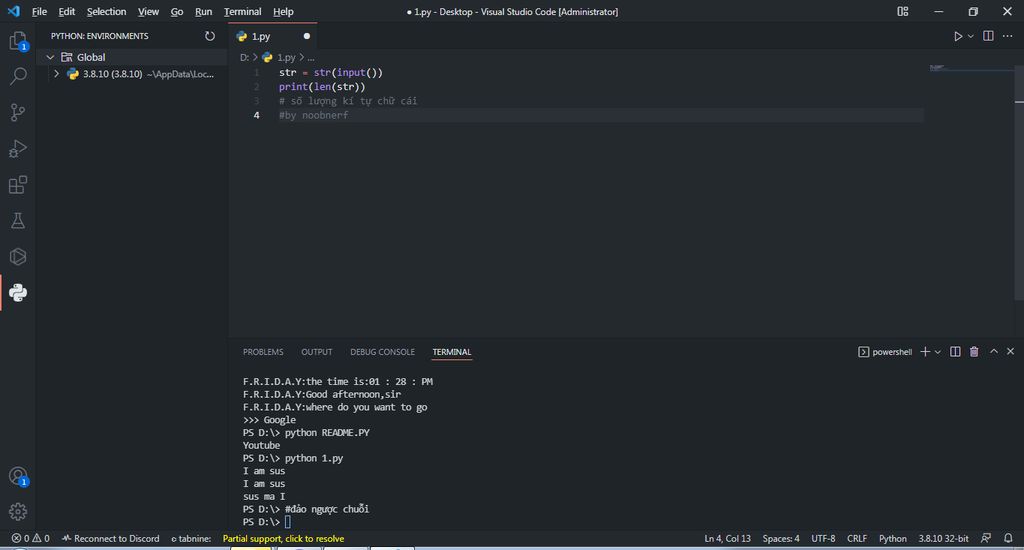Screen dimensions: 1024x550
Task: Refresh the Python environments list
Action: point(210,36)
